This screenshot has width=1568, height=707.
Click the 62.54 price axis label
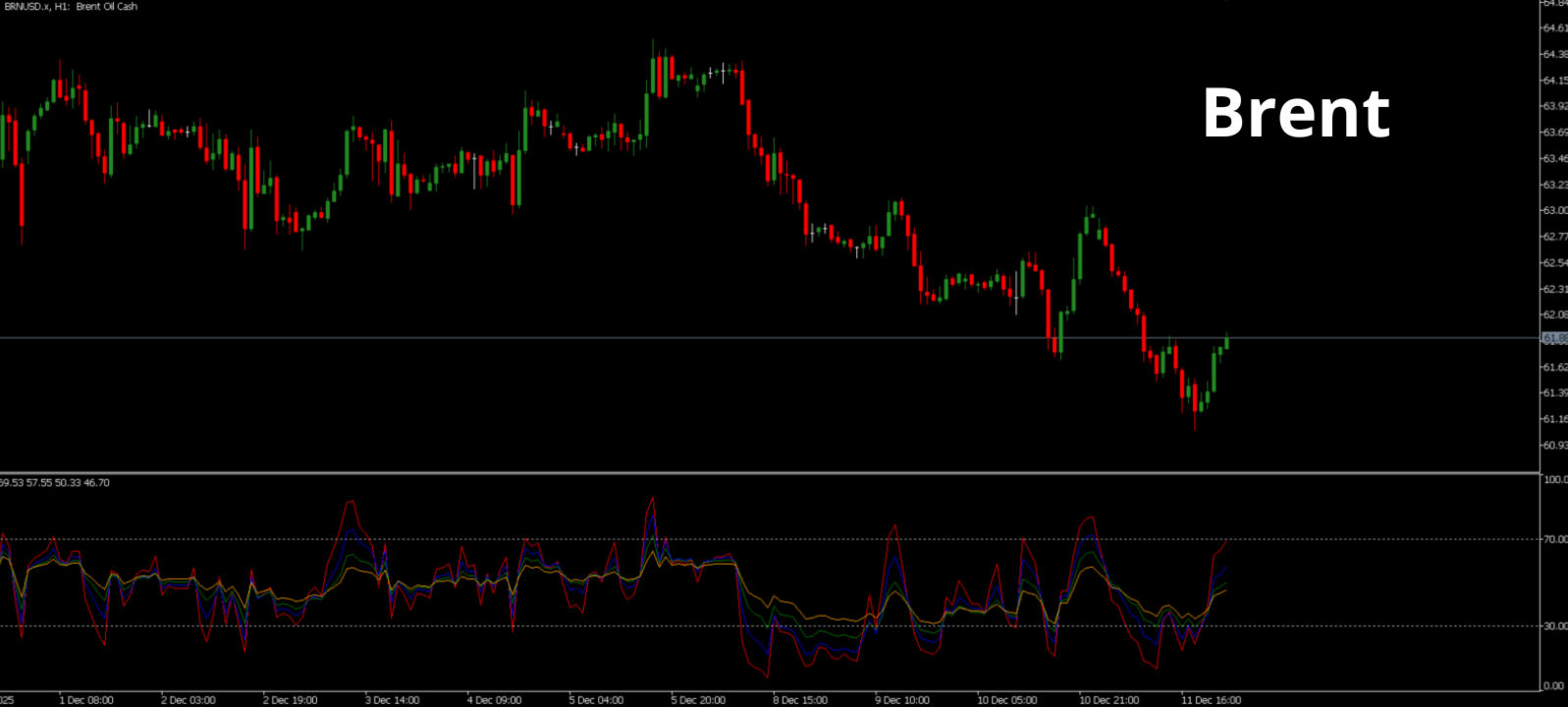click(1555, 263)
